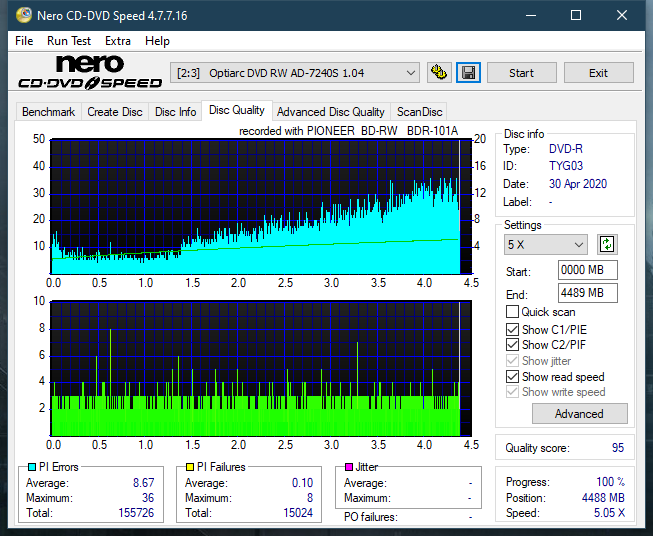
Task: Click the Jitter magenta legend swatch
Action: pyautogui.click(x=349, y=467)
